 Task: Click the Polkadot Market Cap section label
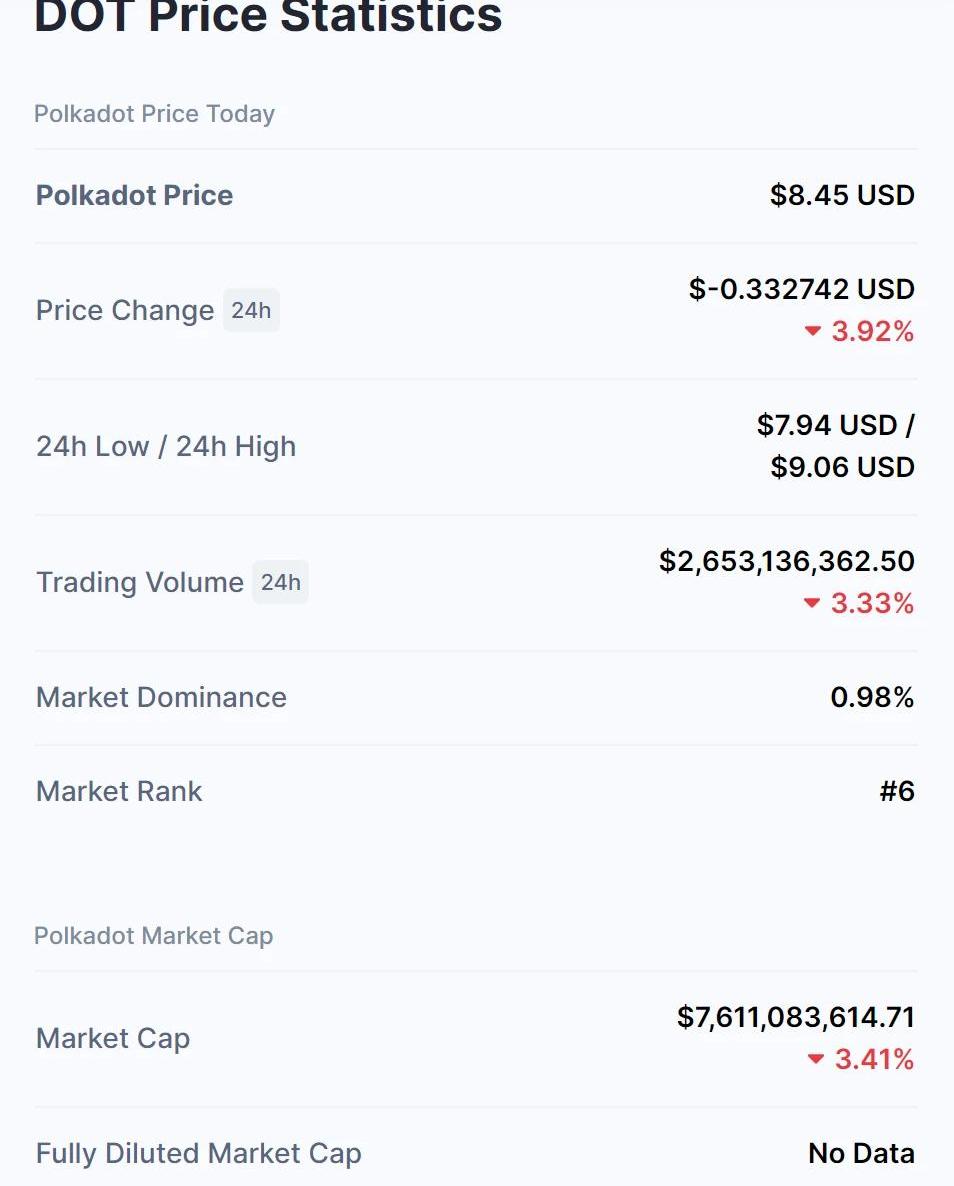pos(153,936)
